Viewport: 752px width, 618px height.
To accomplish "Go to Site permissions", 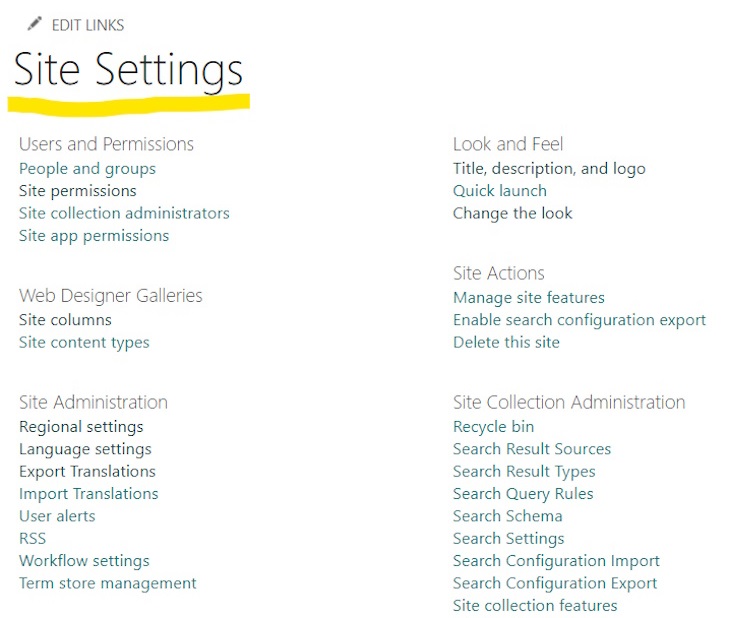I will tap(77, 190).
